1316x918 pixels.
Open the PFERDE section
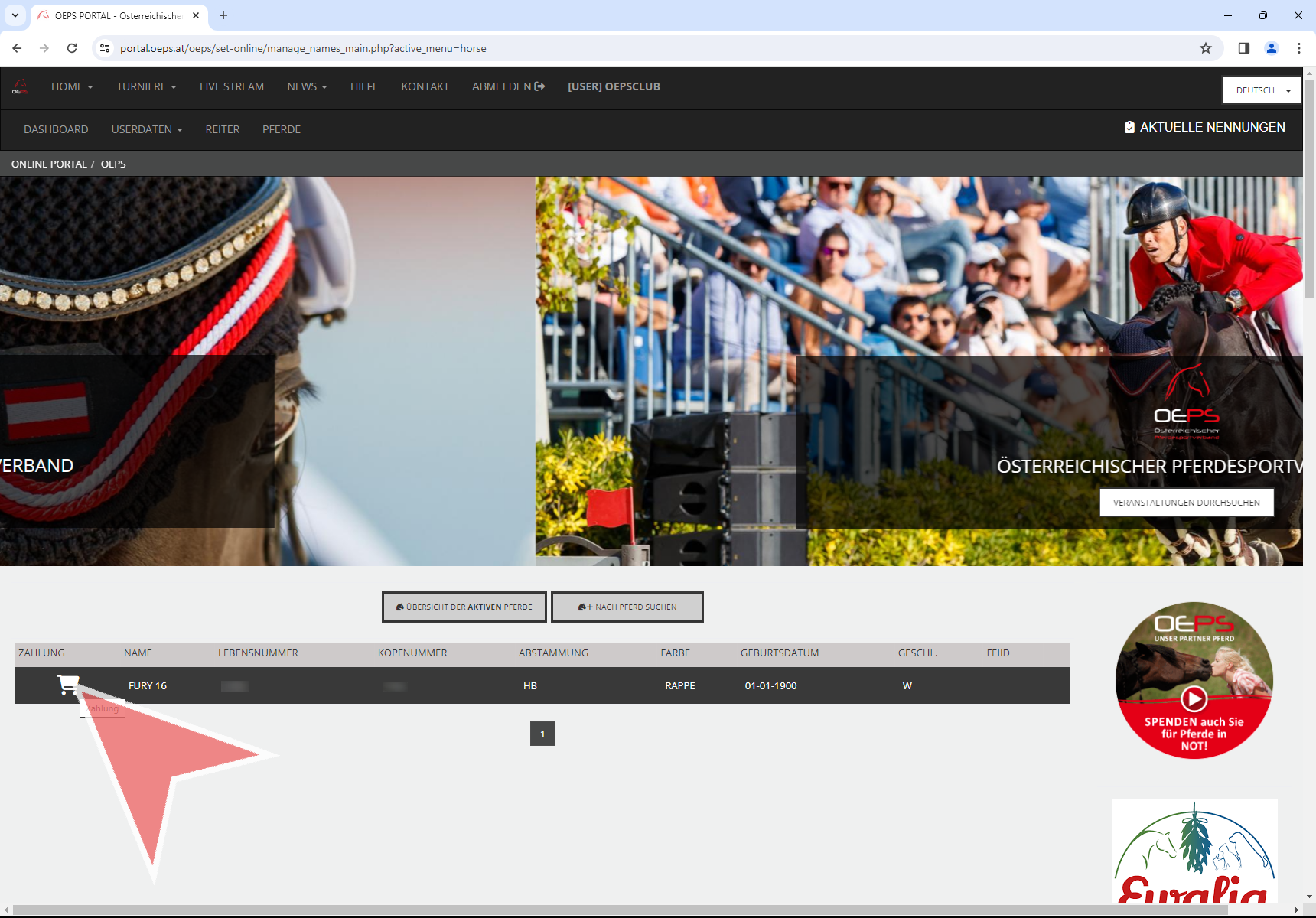point(282,129)
